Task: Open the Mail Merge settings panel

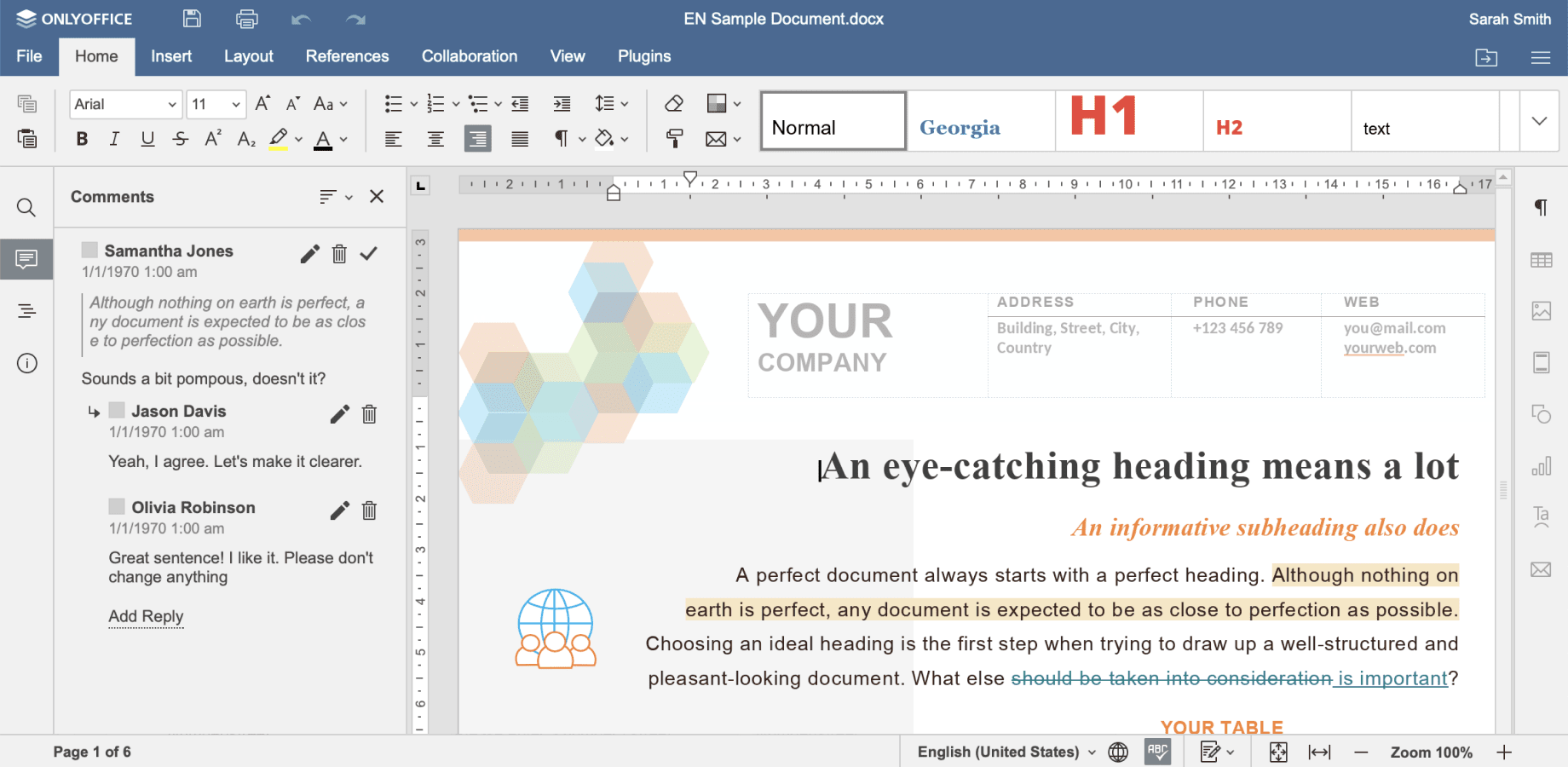Action: pos(1542,569)
